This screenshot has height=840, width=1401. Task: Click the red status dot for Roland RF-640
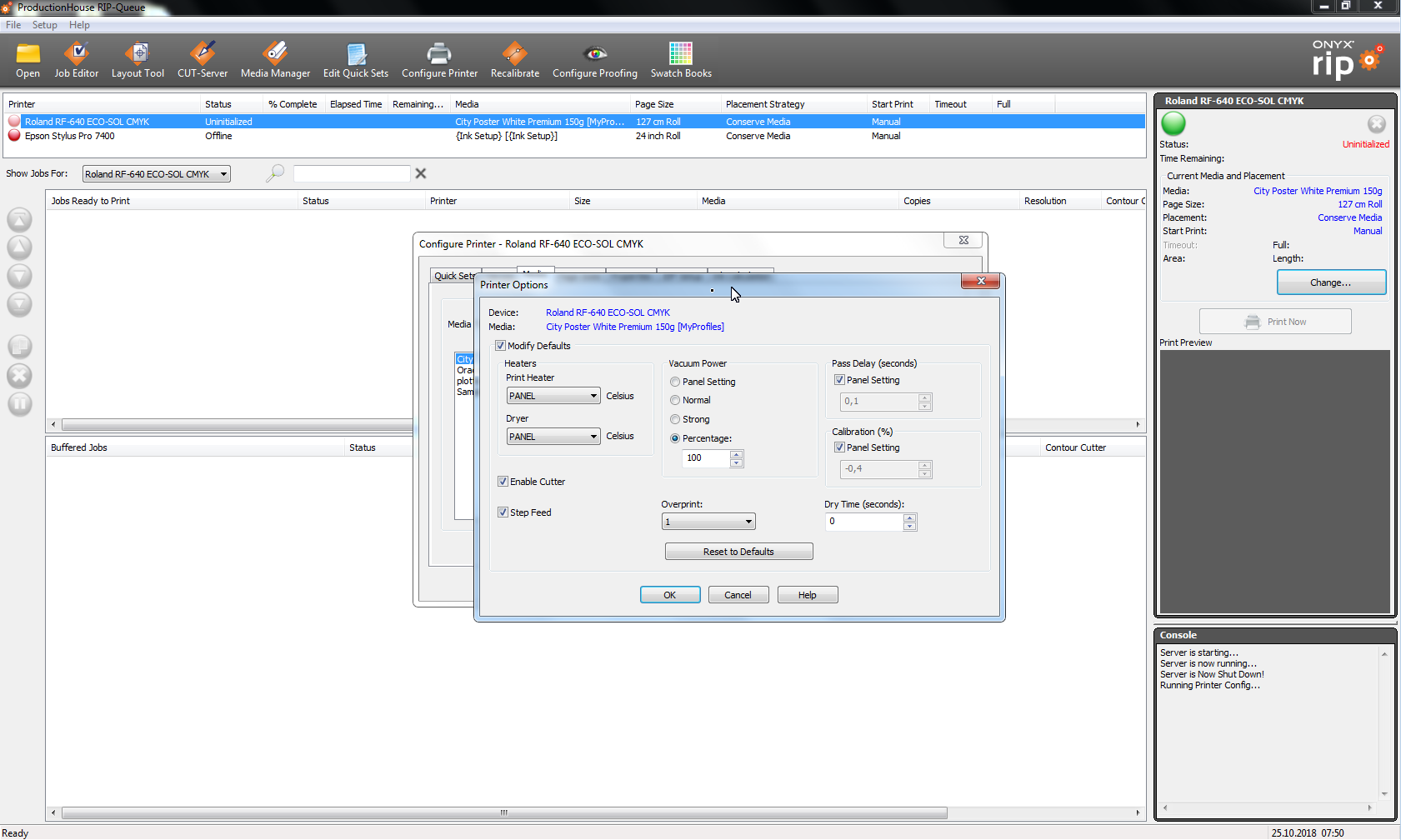click(14, 122)
